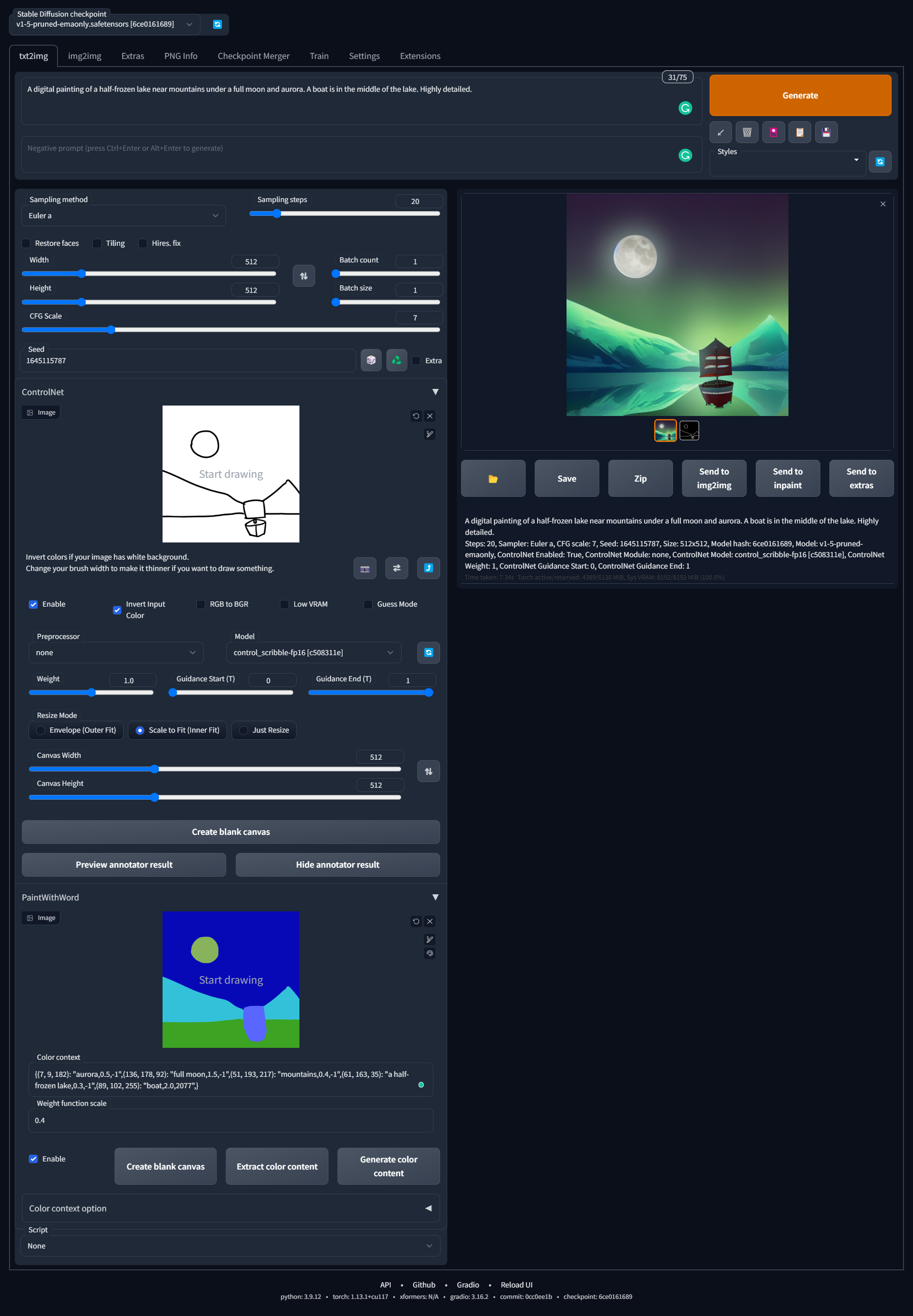The width and height of the screenshot is (913, 1316).
Task: Save current prompt as a style
Action: [826, 132]
